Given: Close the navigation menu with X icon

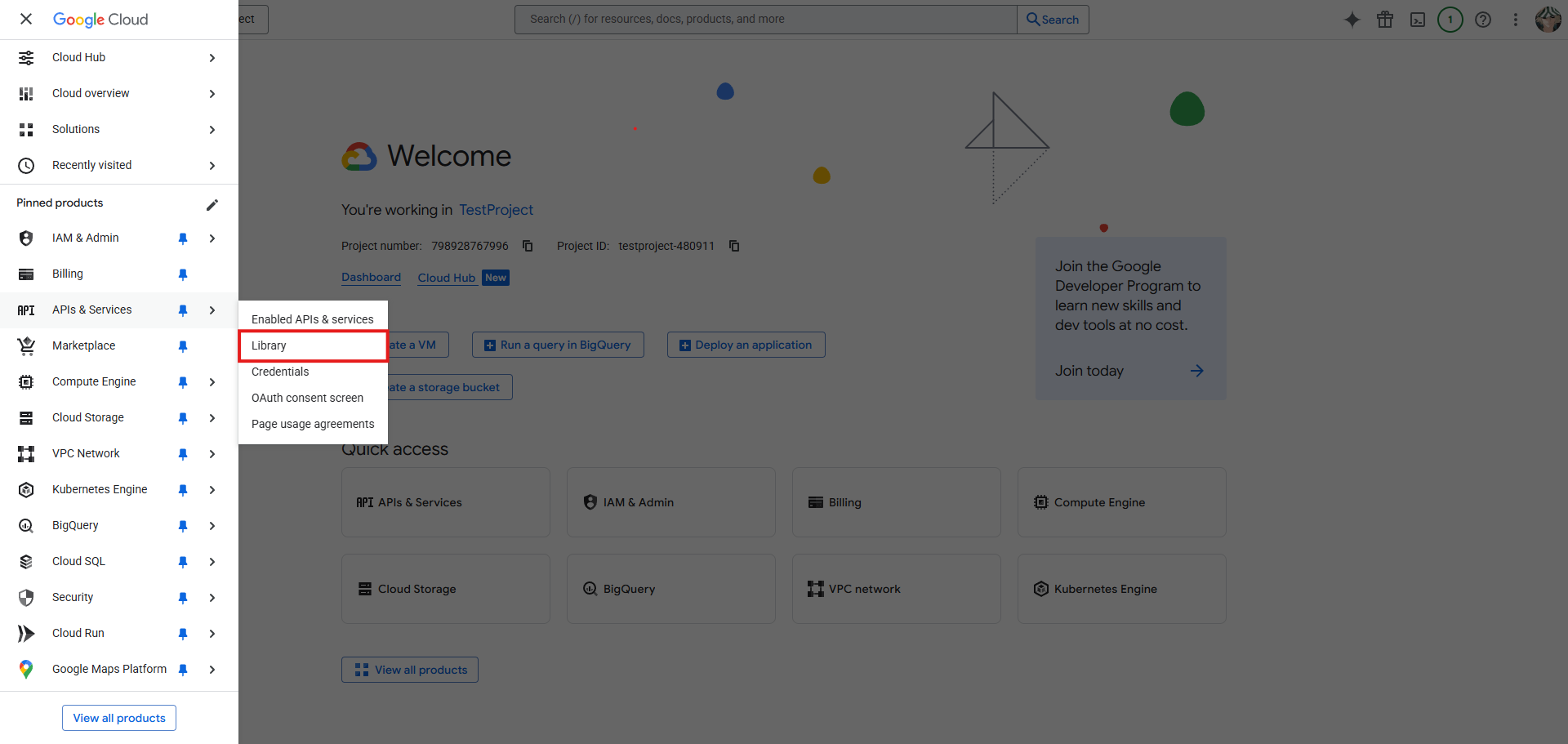Looking at the screenshot, I should (26, 19).
